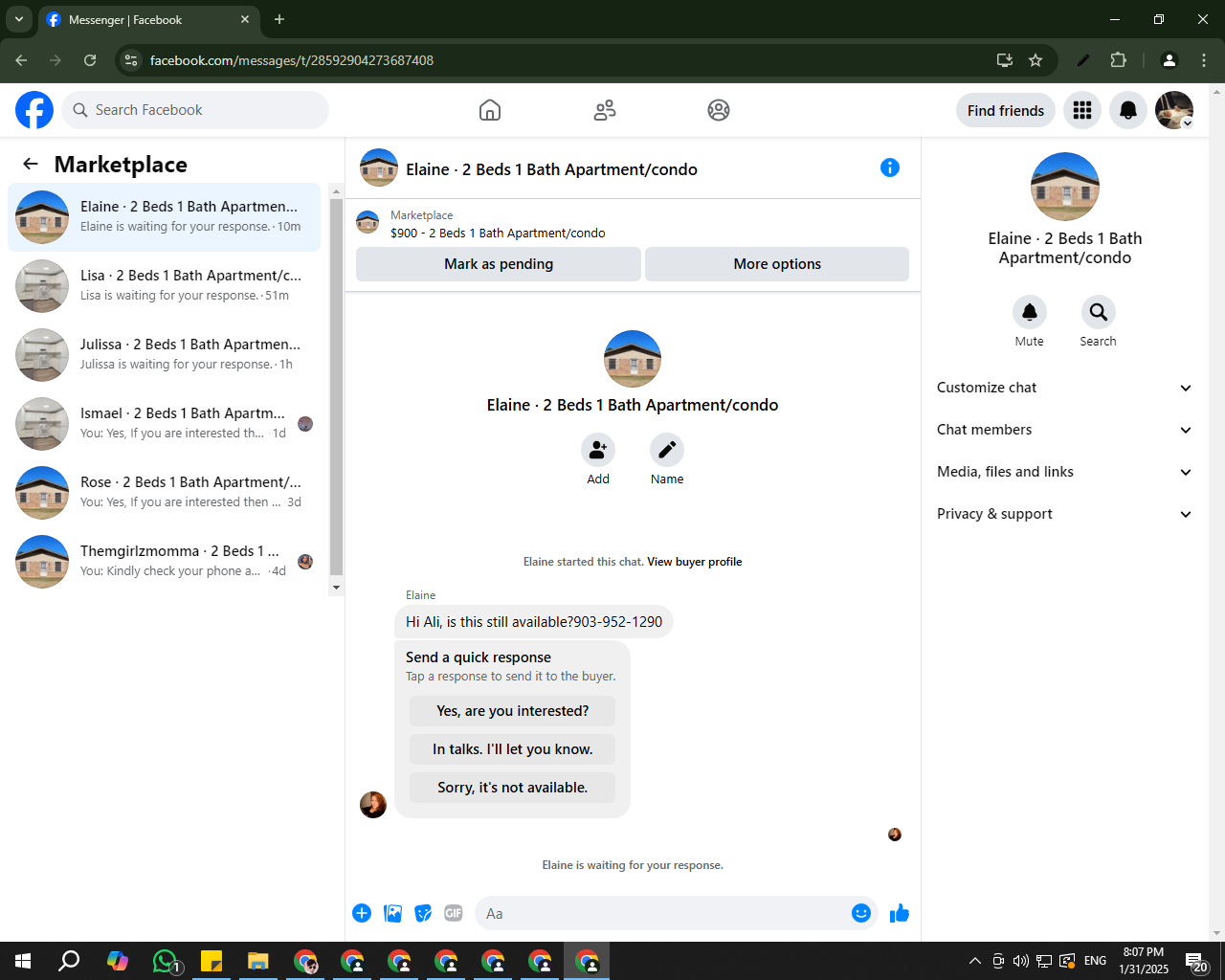Choose a sticker from the composer
Viewport: 1225px width, 980px height.
(x=423, y=913)
